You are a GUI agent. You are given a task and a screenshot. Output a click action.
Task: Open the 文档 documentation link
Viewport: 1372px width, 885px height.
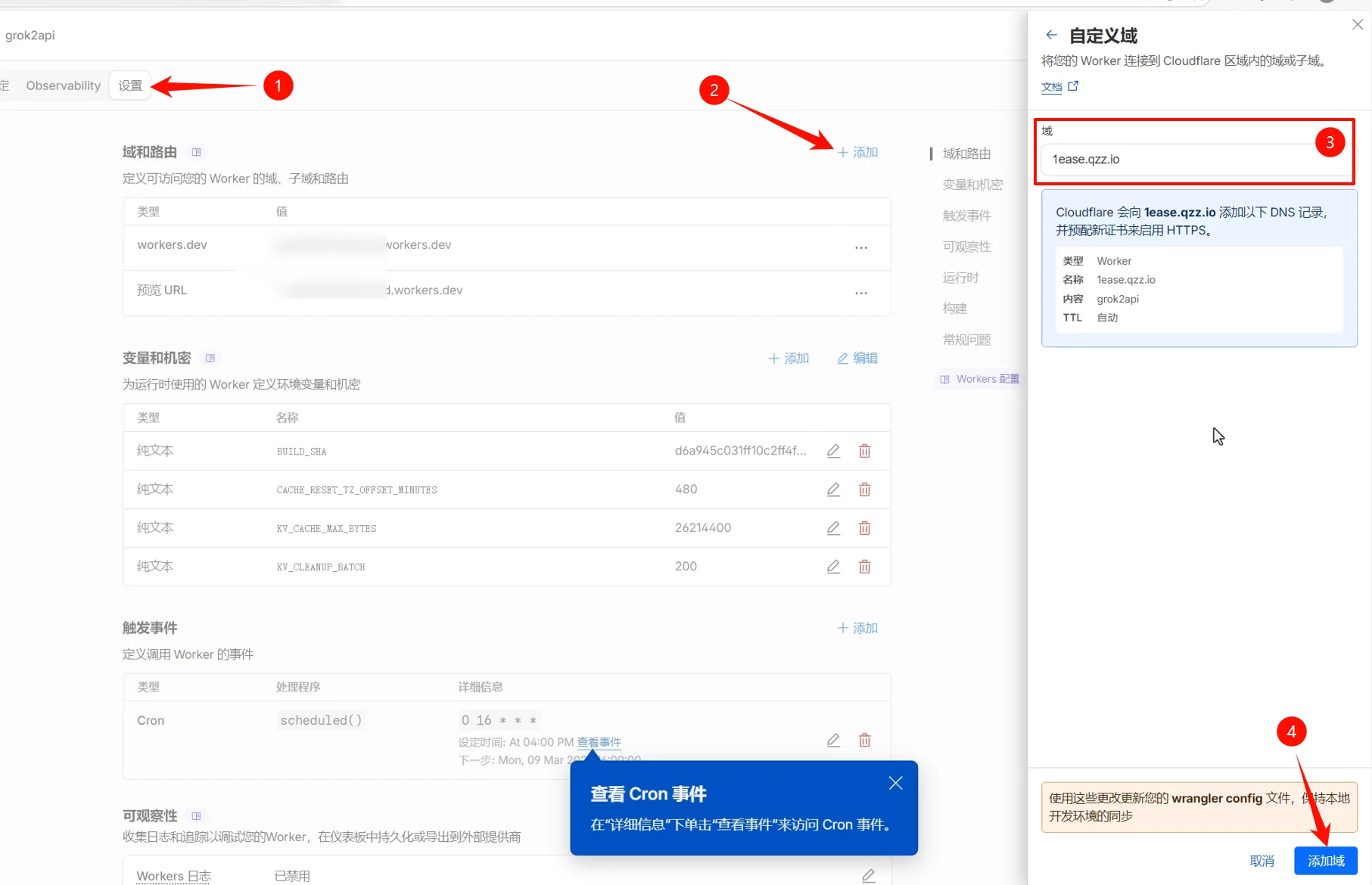[x=1059, y=87]
